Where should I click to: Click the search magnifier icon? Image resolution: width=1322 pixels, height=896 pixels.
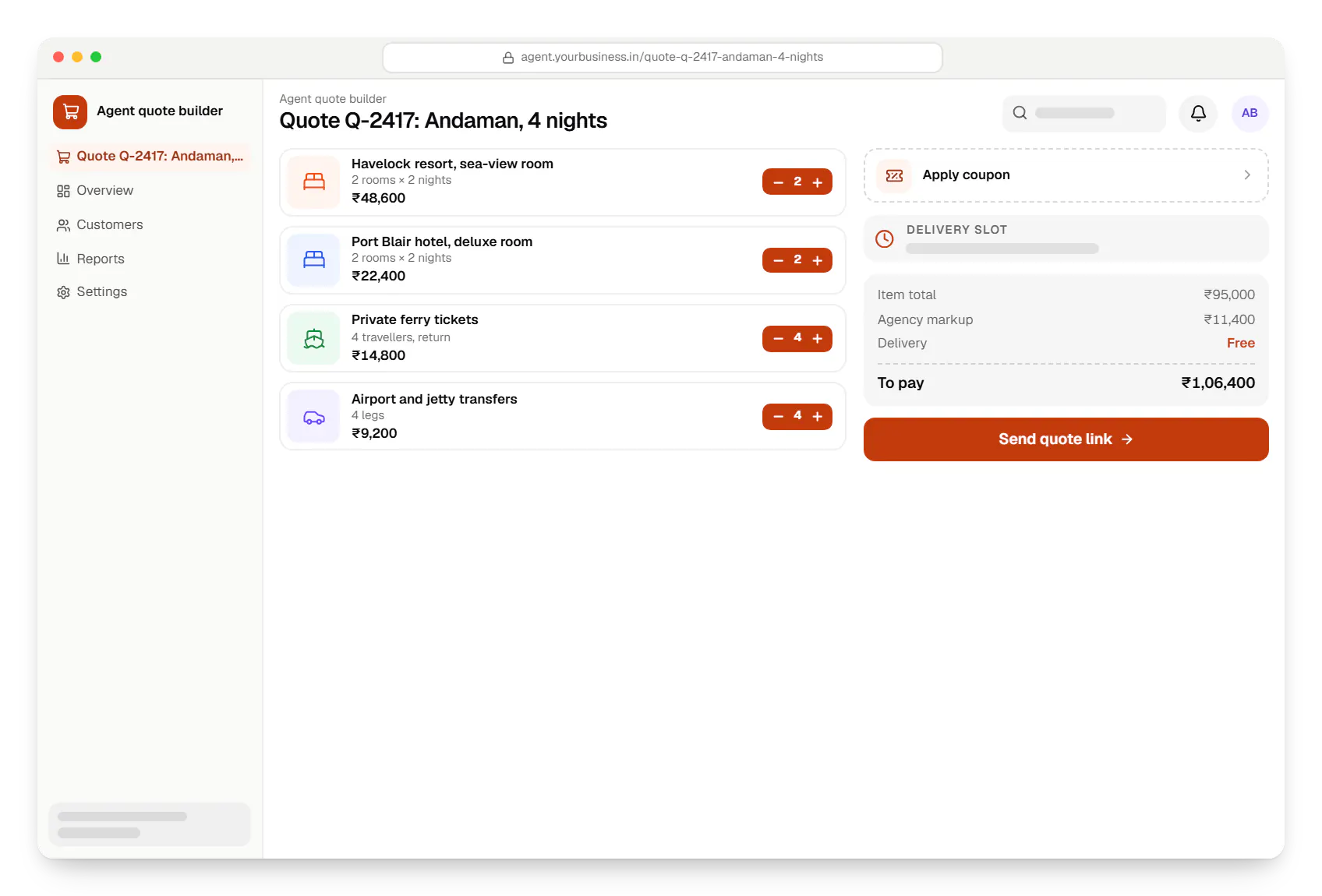tap(1020, 113)
